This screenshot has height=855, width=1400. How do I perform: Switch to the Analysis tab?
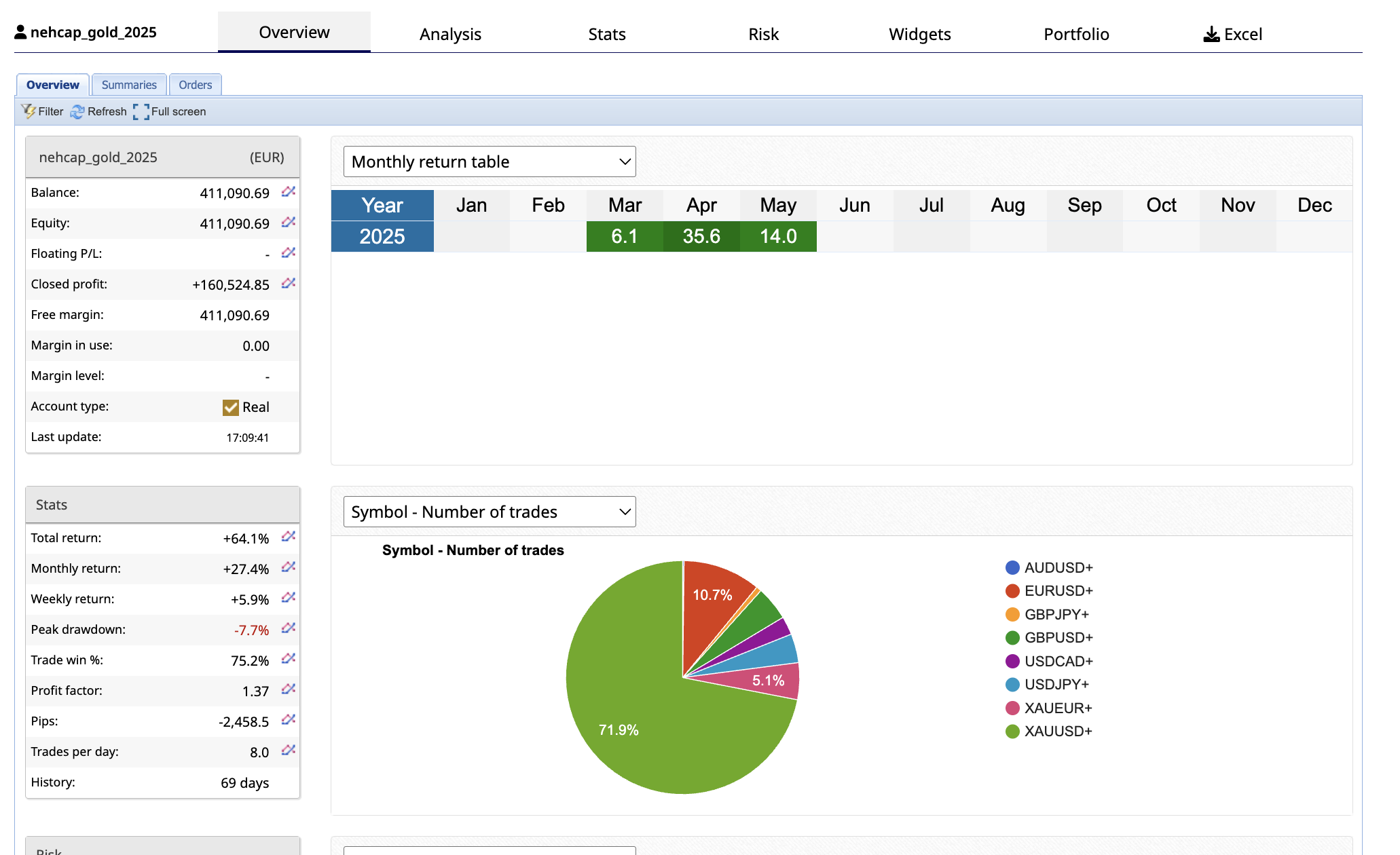point(450,34)
